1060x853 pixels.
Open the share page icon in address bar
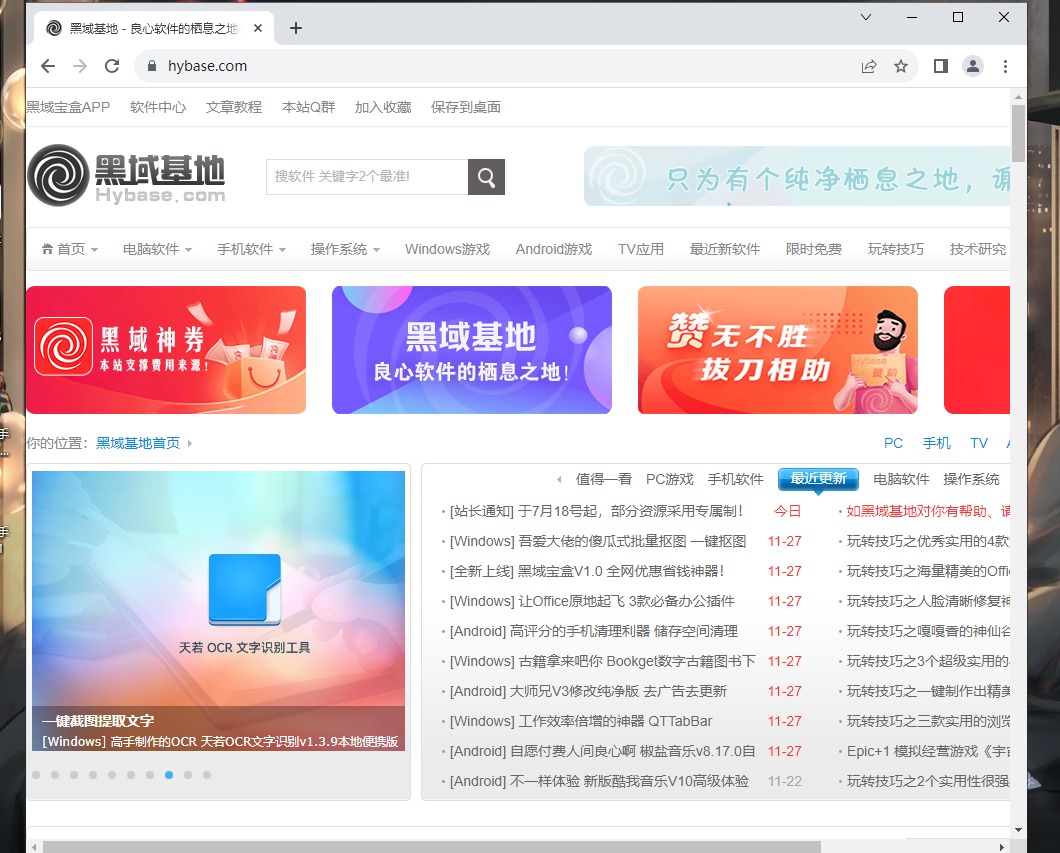(x=869, y=66)
